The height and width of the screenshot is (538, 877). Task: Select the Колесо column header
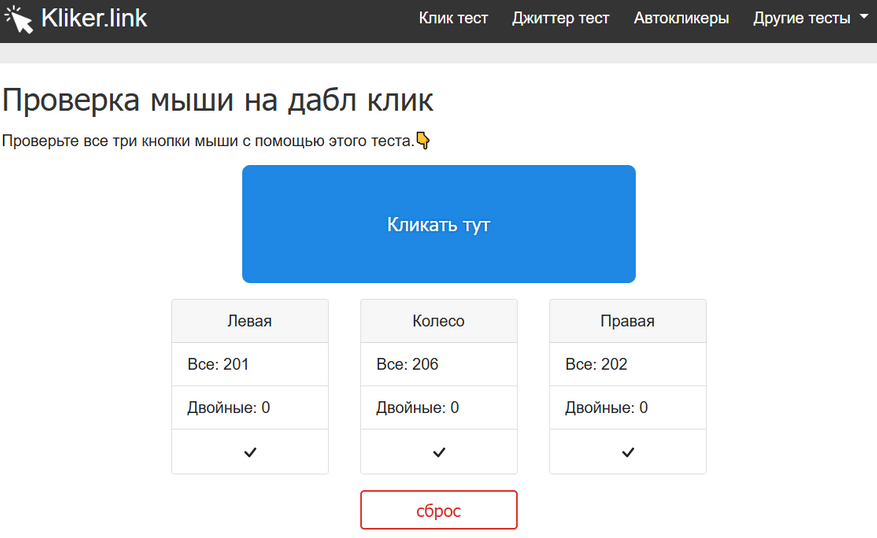click(x=439, y=321)
